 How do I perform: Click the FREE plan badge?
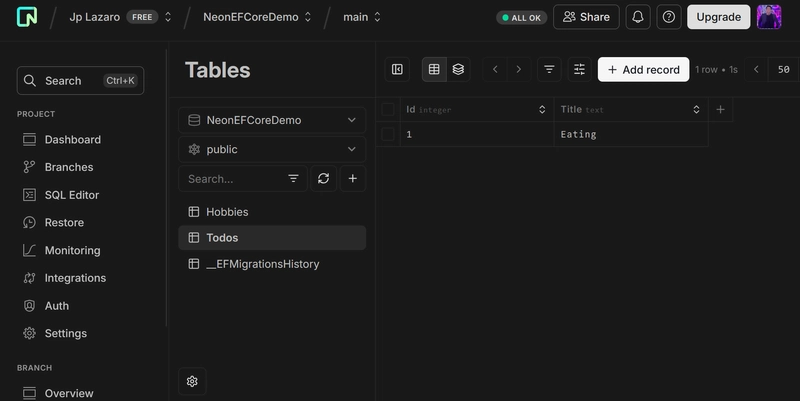142,17
